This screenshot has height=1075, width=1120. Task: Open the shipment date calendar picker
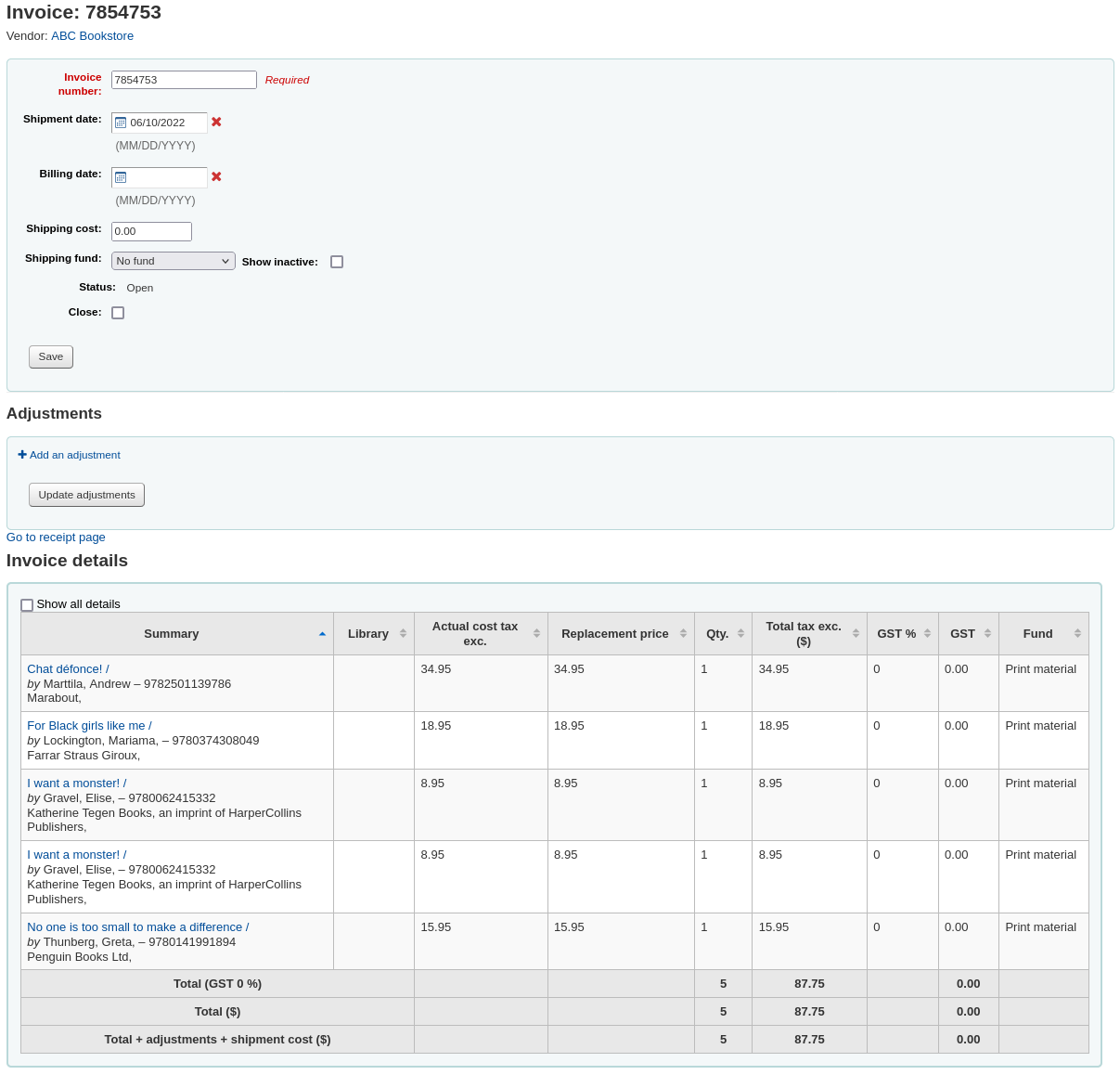point(120,122)
